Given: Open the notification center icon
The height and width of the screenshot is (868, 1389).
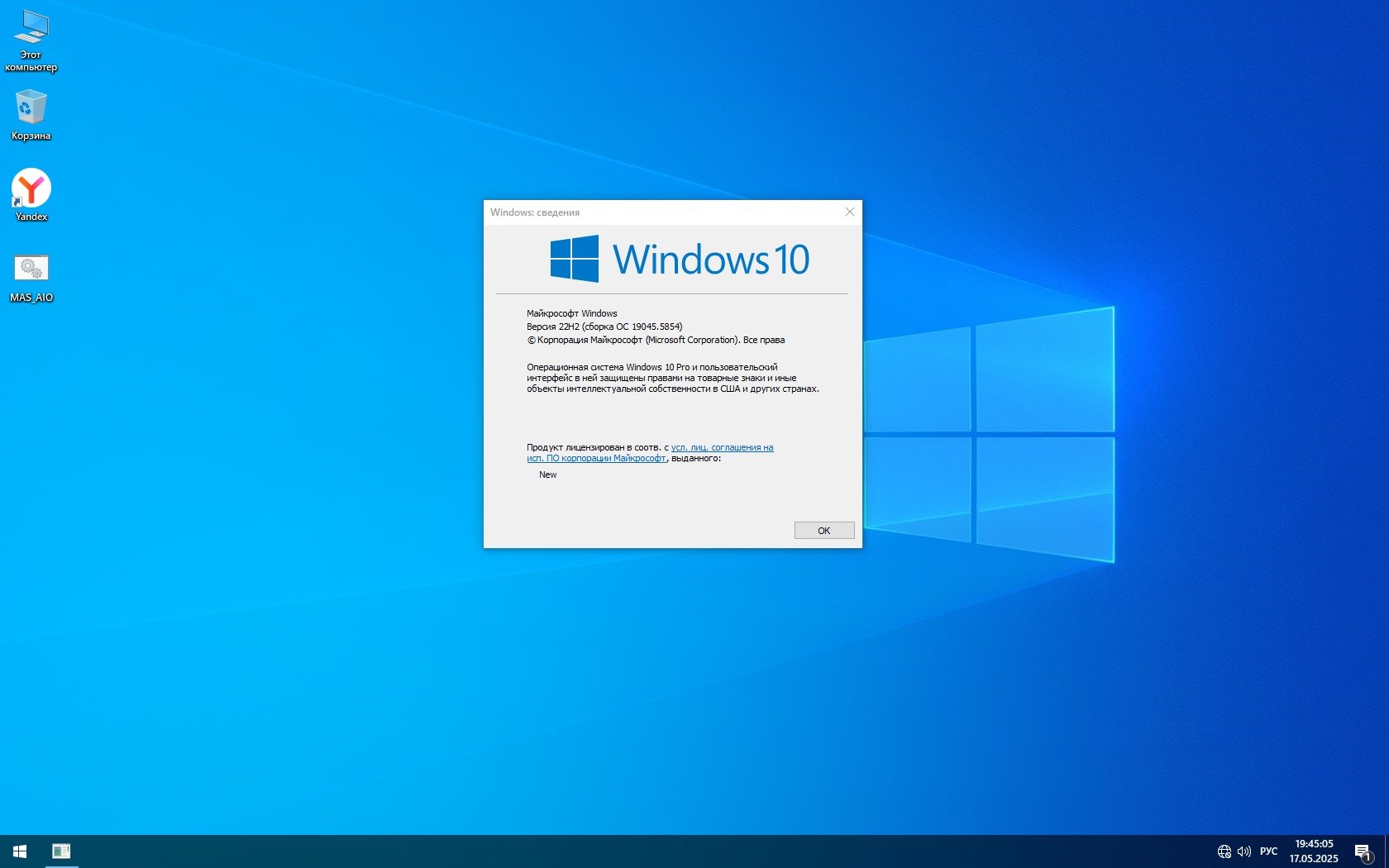Looking at the screenshot, I should tap(1363, 851).
